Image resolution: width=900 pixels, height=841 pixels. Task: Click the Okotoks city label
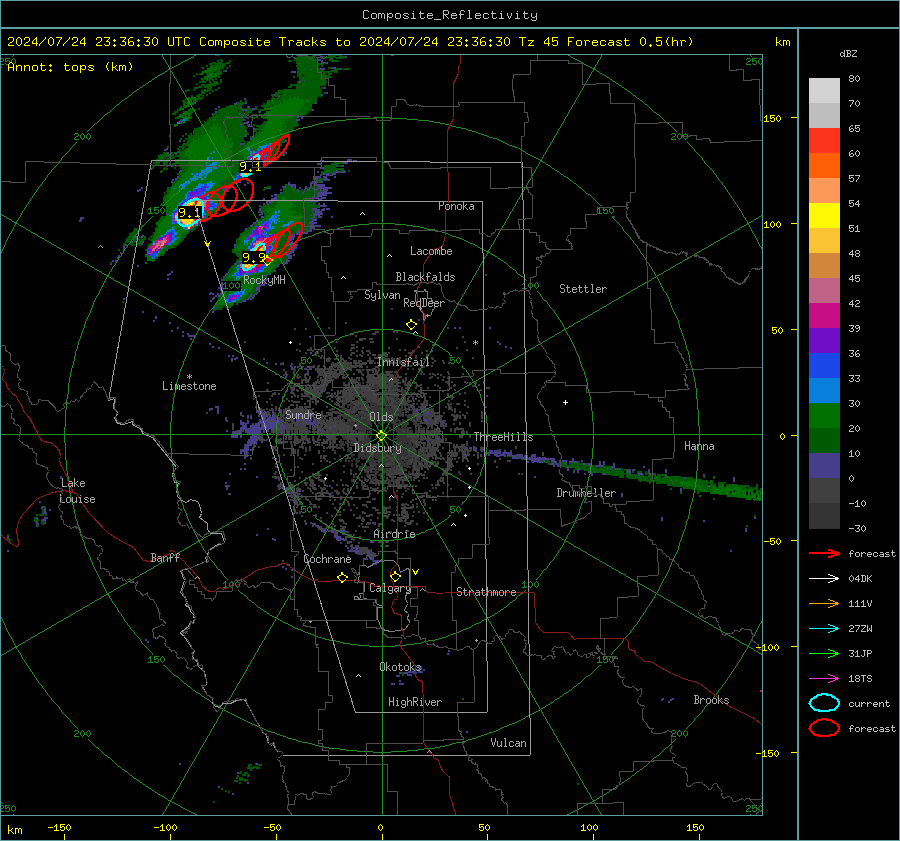pos(401,667)
